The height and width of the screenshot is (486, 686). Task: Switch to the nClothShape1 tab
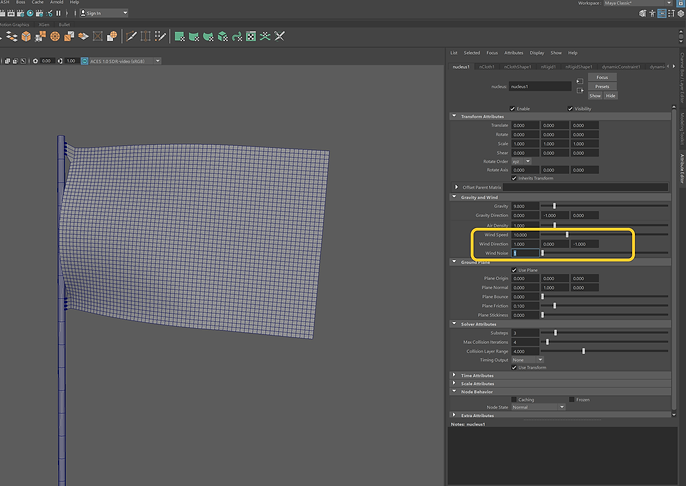click(517, 67)
